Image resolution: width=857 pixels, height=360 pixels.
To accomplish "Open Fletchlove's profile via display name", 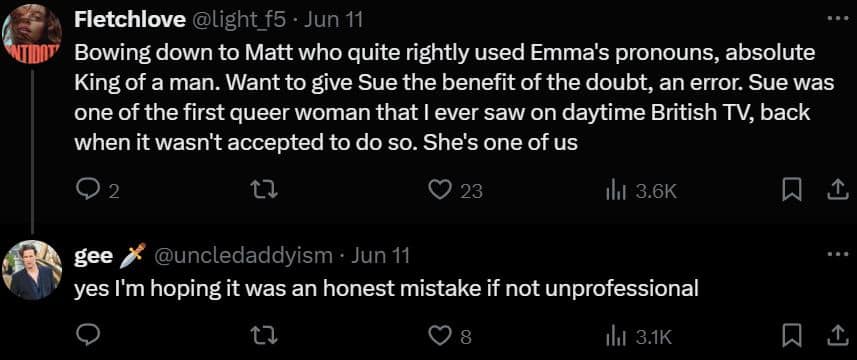I will coord(129,20).
